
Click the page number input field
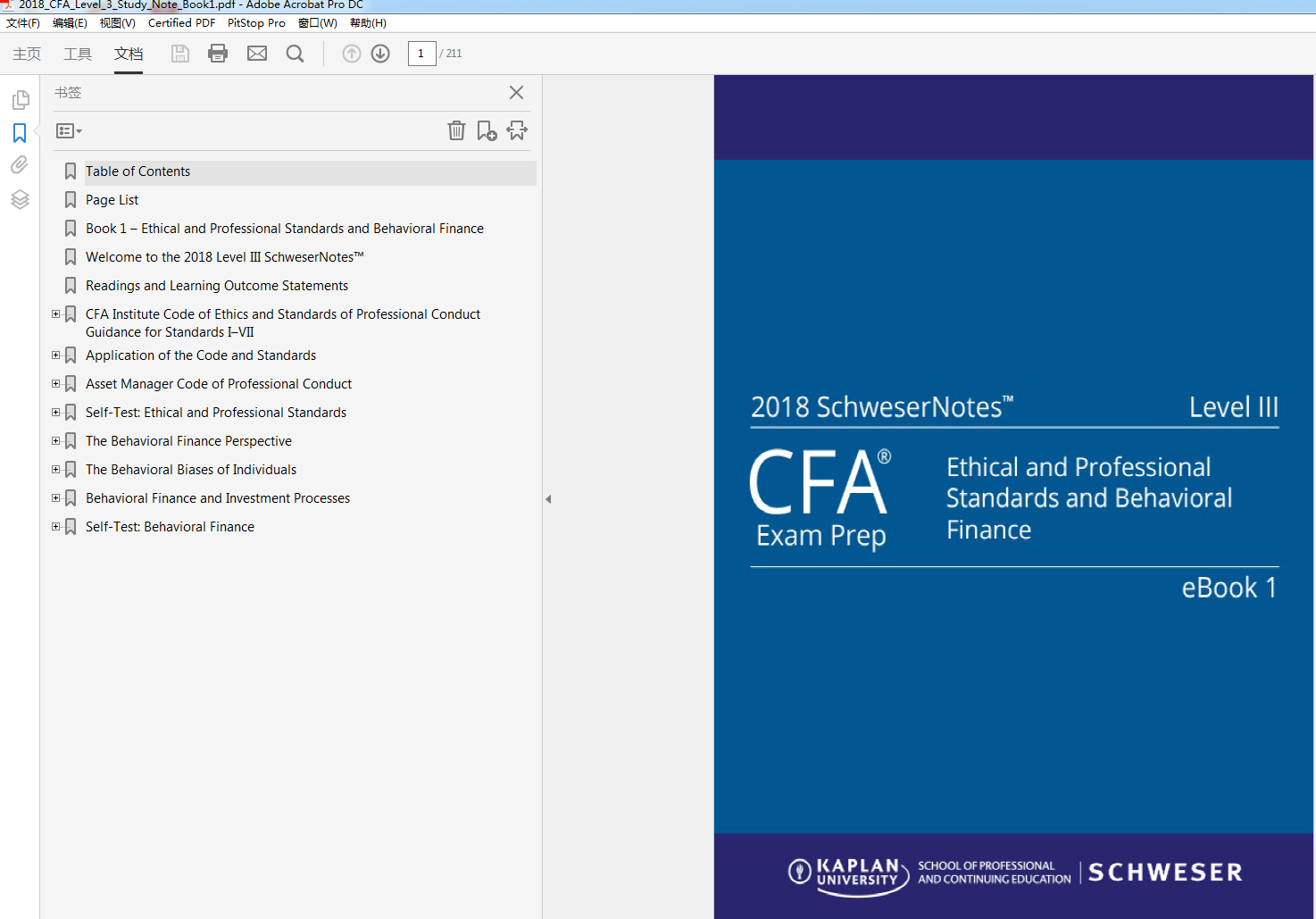(421, 54)
